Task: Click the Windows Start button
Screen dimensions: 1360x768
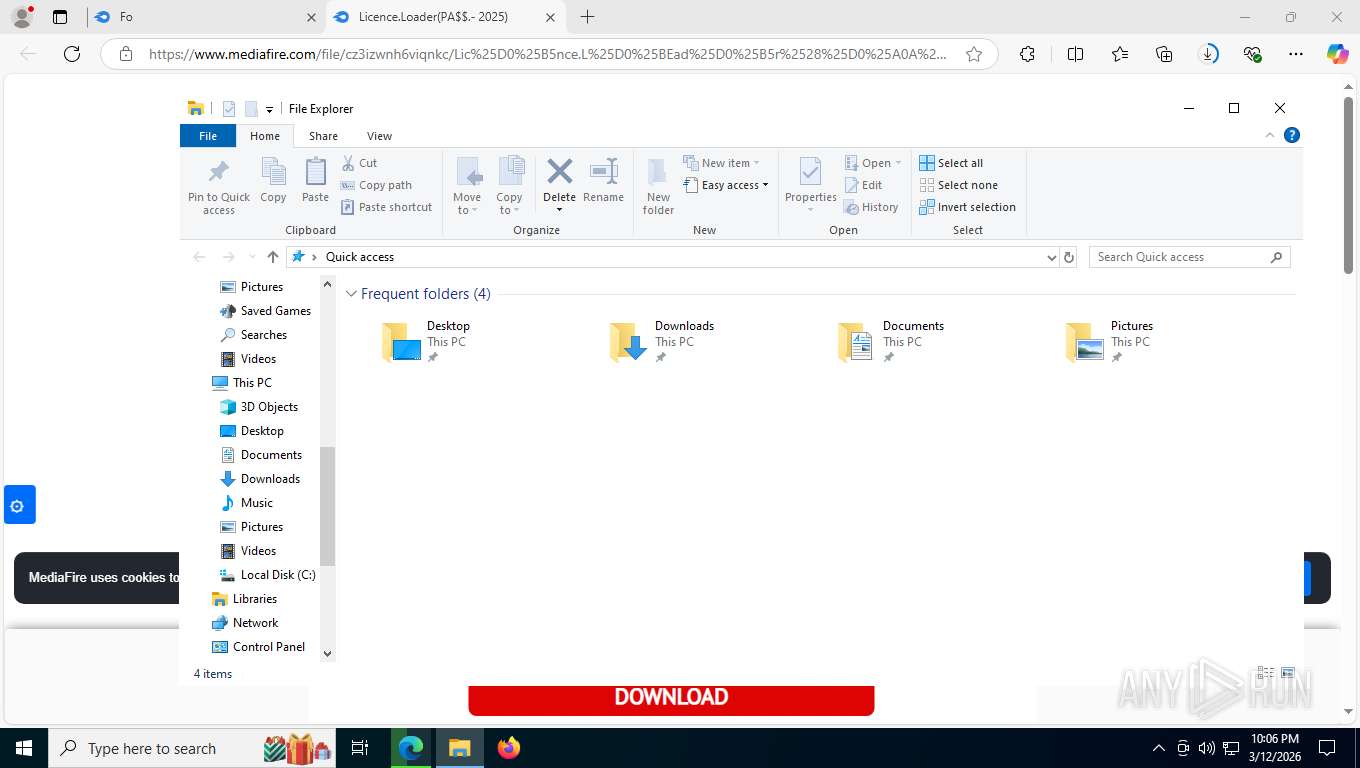Action: tap(24, 748)
